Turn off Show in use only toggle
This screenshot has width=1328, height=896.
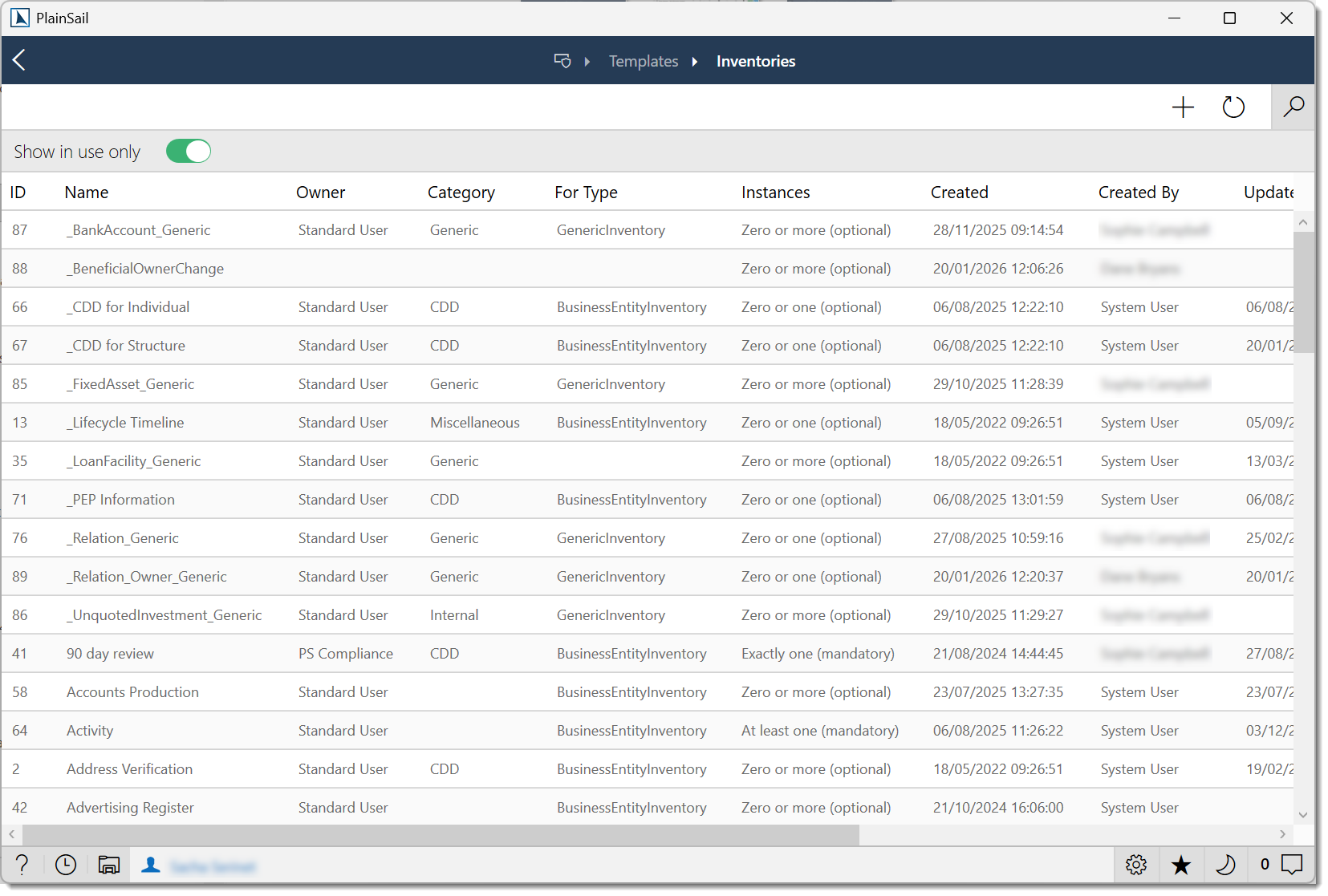coord(189,152)
